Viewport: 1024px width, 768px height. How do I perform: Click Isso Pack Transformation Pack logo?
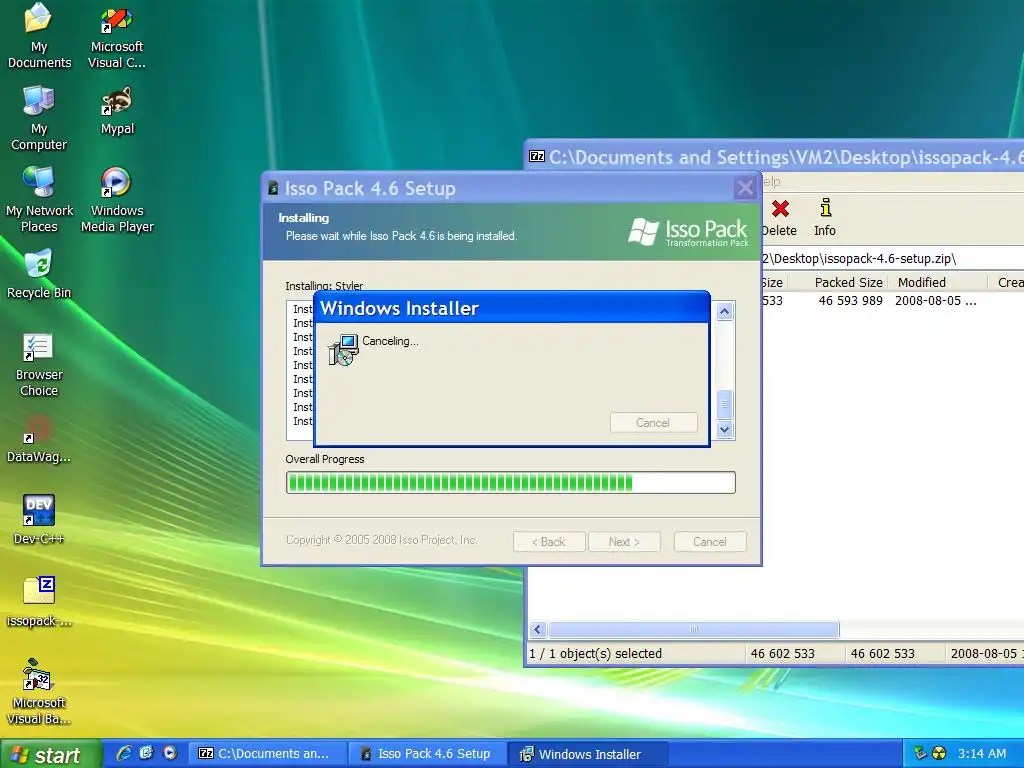(x=688, y=232)
